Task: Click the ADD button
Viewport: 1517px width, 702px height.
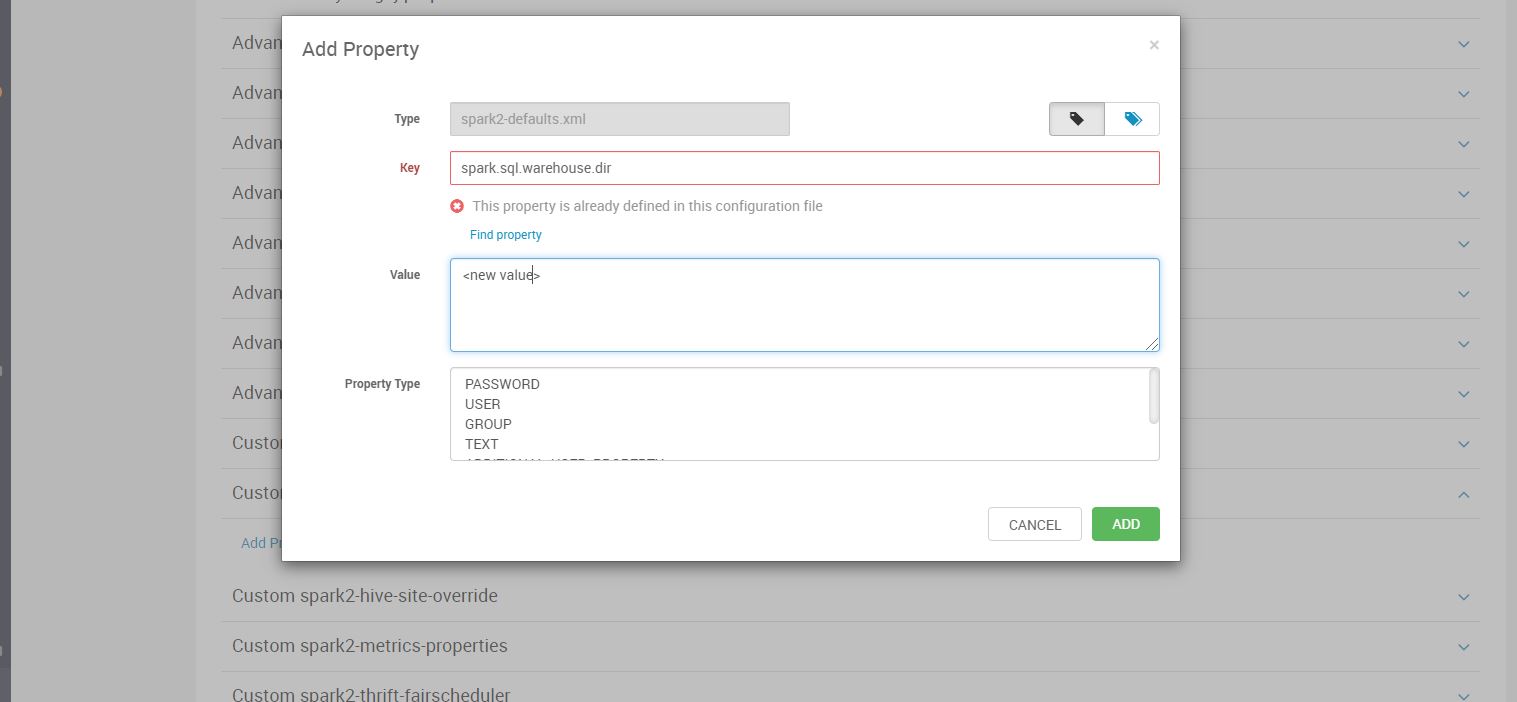Action: [1125, 523]
